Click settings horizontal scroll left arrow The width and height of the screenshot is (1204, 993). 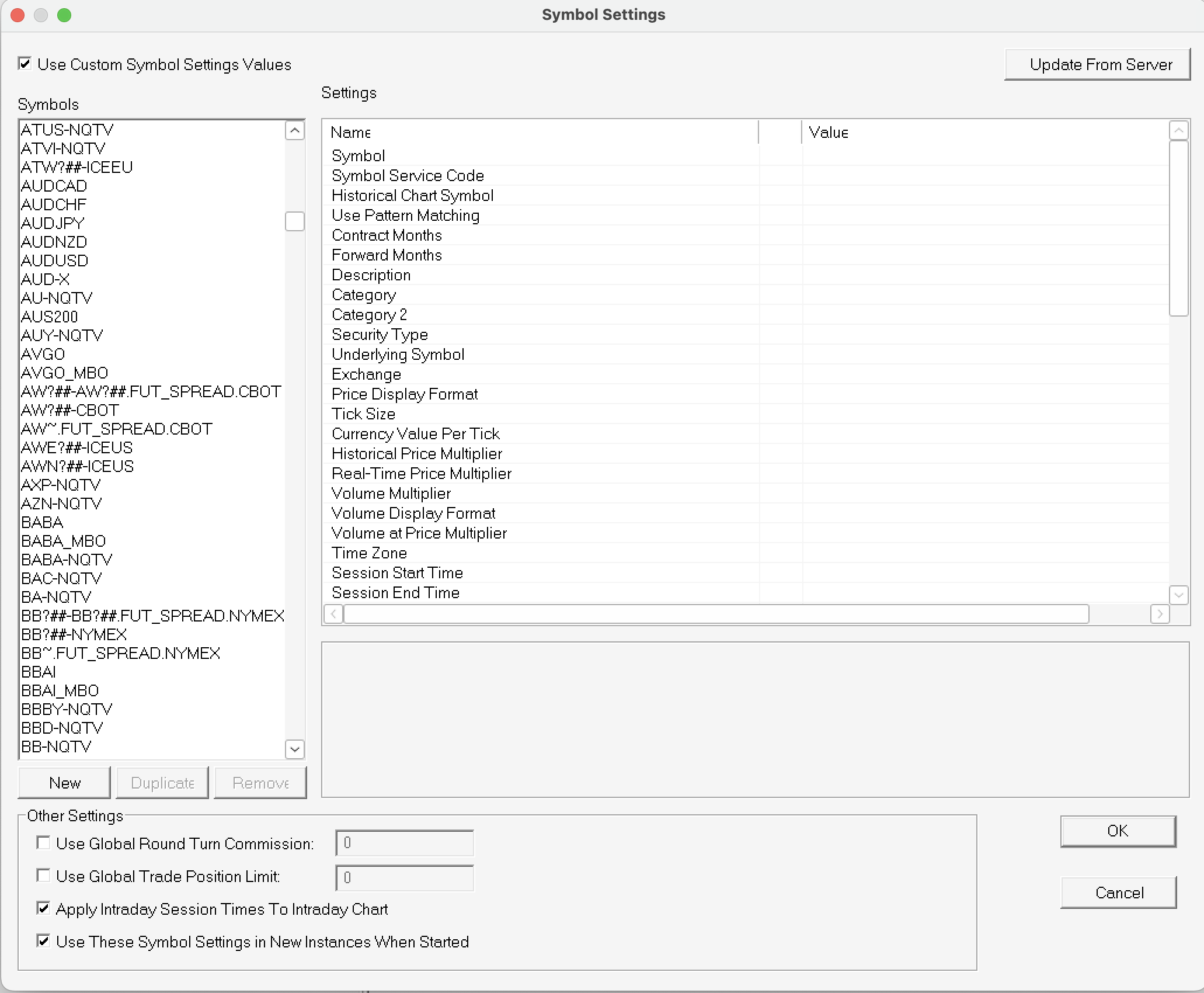pos(333,614)
